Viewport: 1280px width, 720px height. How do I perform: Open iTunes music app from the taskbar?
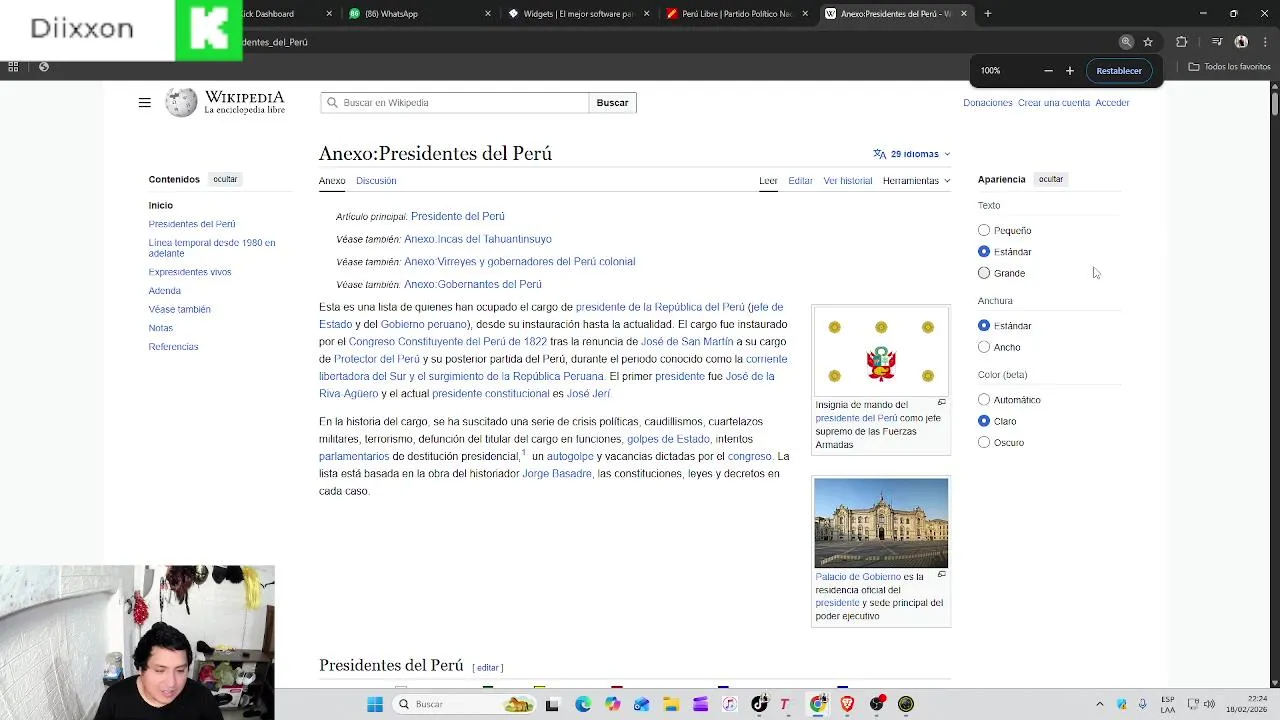[730, 704]
